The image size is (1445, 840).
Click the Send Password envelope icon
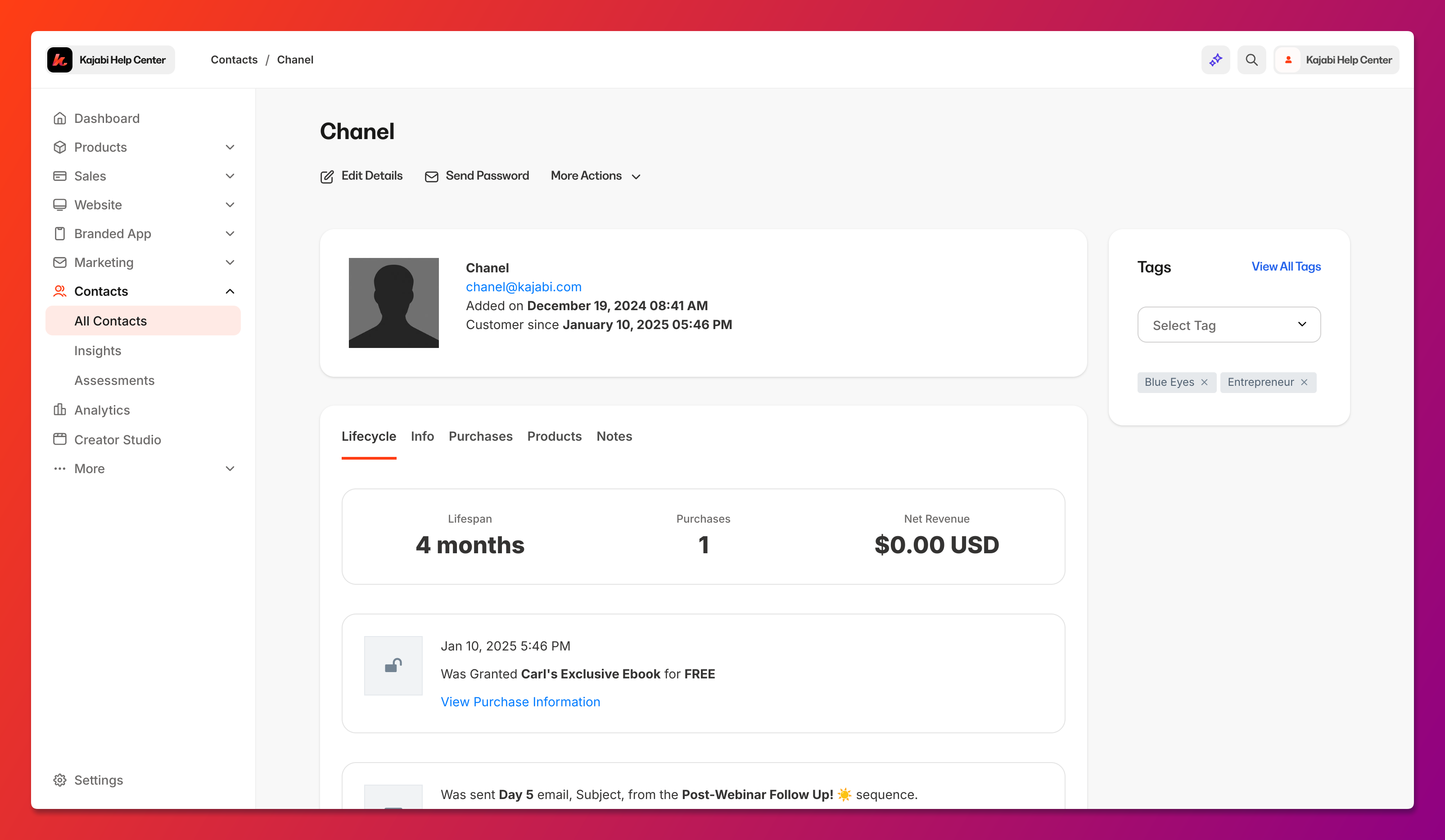point(431,176)
